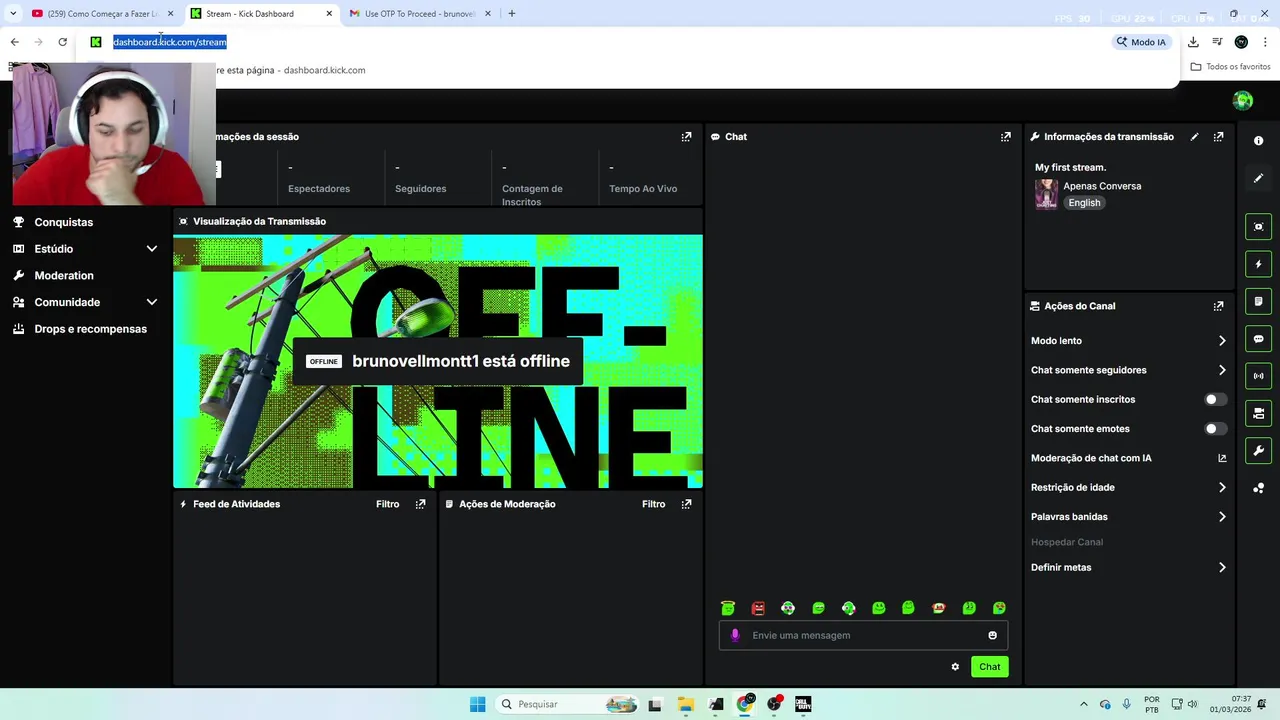The image size is (1280, 720).
Task: Open the emoji picker in chat input
Action: click(x=992, y=635)
